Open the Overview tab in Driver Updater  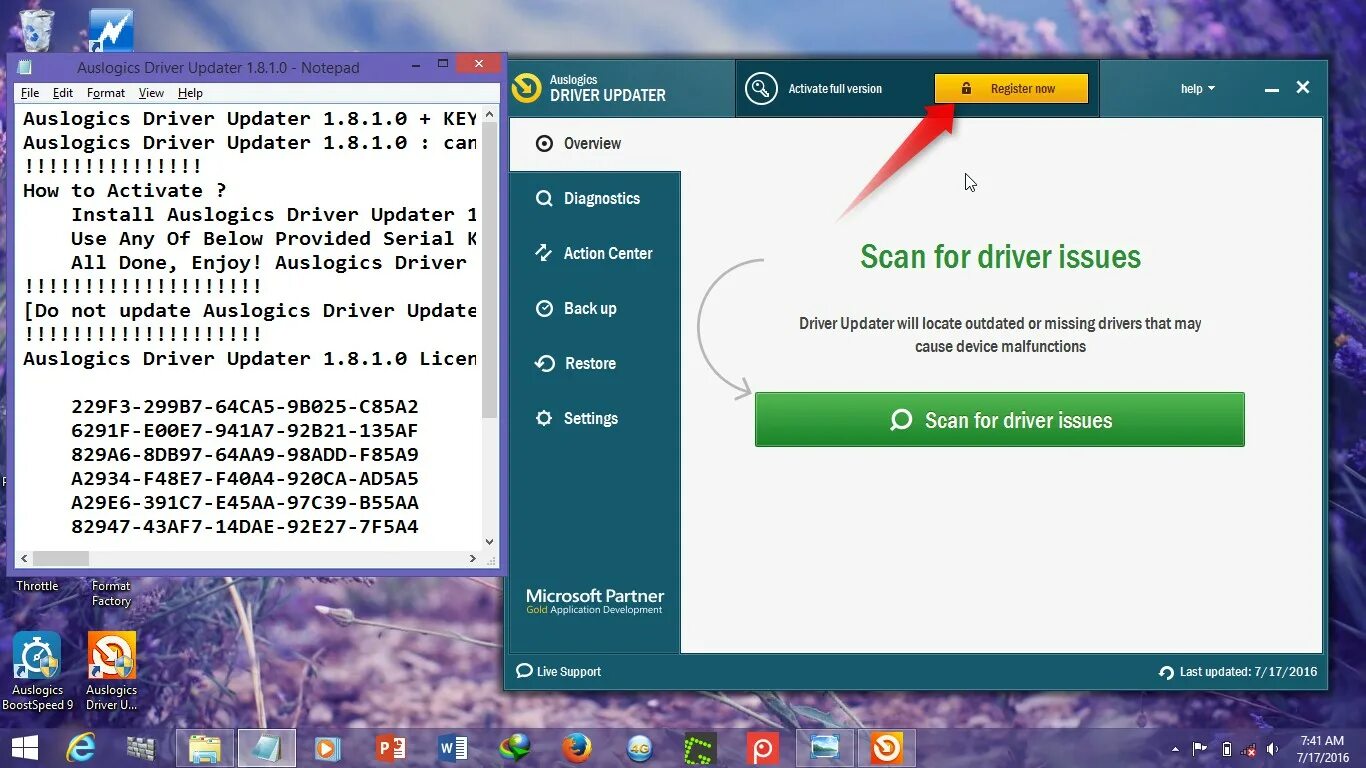pyautogui.click(x=595, y=144)
